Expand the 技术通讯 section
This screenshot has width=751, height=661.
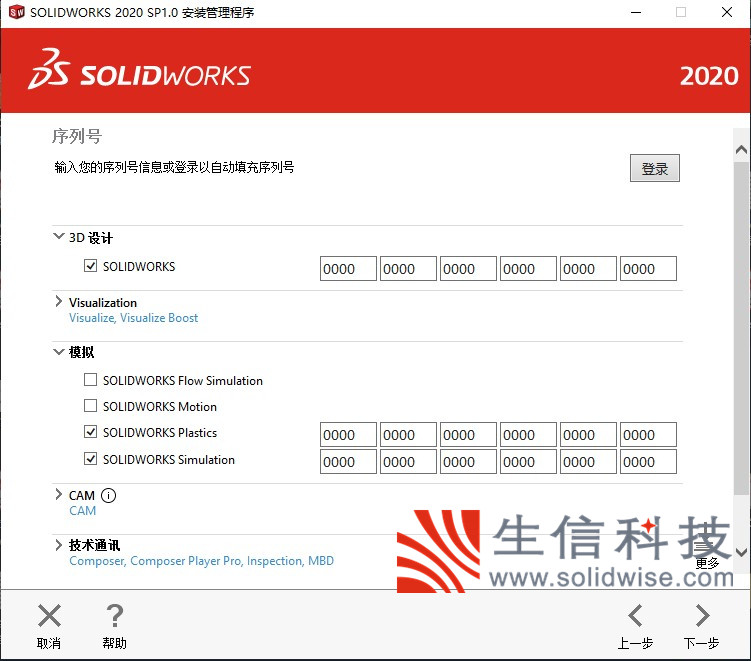(58, 545)
